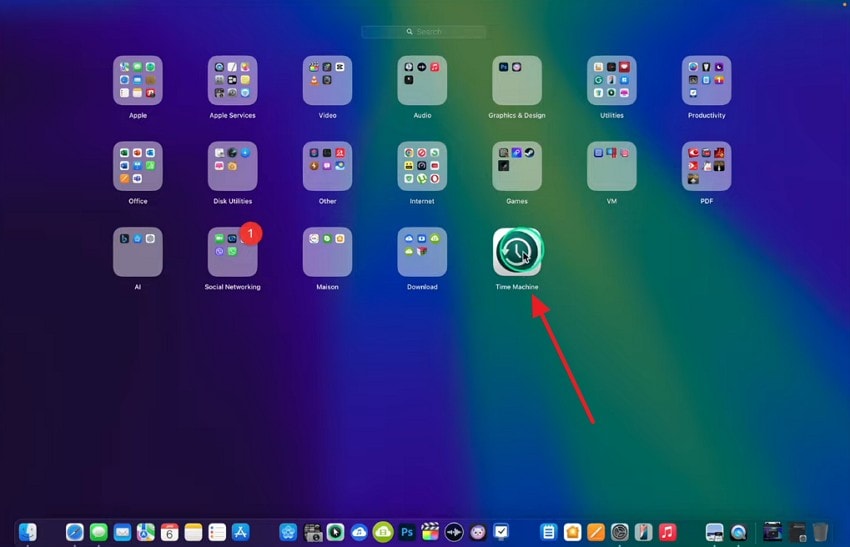Open the iPhone Mirroring app in Dock
The width and height of the screenshot is (850, 547).
coord(643,532)
